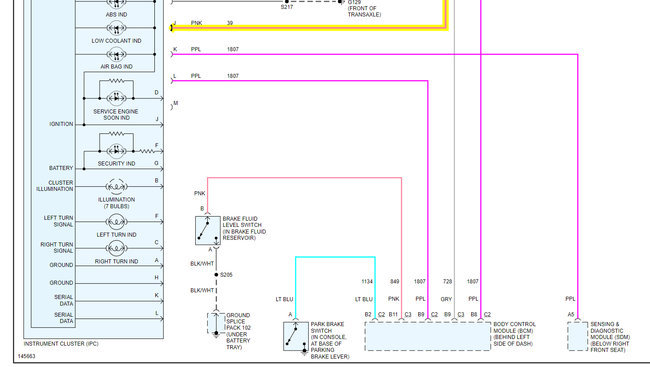
Task: Click the "GROUND" label on terminal A row
Action: [61, 265]
